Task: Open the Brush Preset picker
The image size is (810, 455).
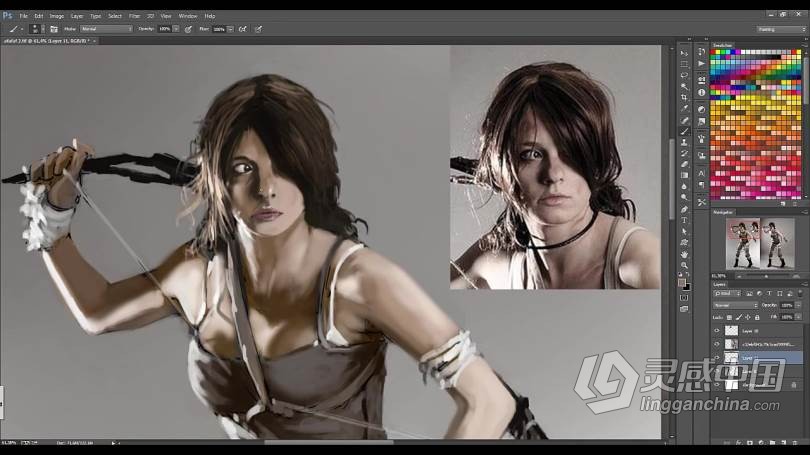Action: 36,29
